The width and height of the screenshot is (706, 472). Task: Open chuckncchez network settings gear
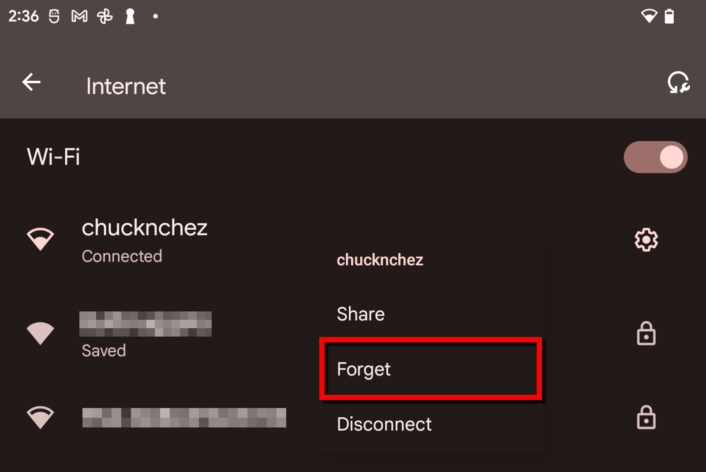click(646, 240)
